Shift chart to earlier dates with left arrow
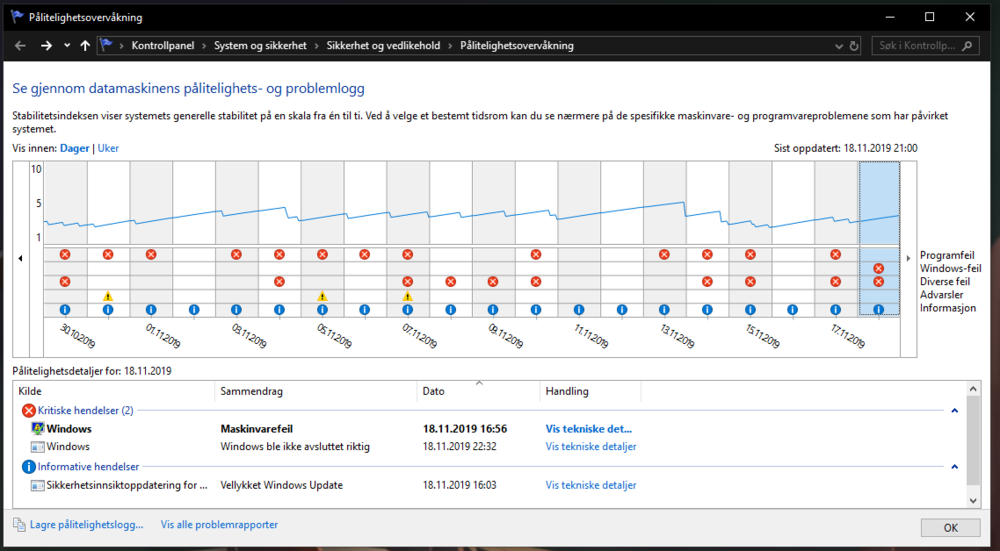The height and width of the screenshot is (551, 1000). (x=20, y=258)
